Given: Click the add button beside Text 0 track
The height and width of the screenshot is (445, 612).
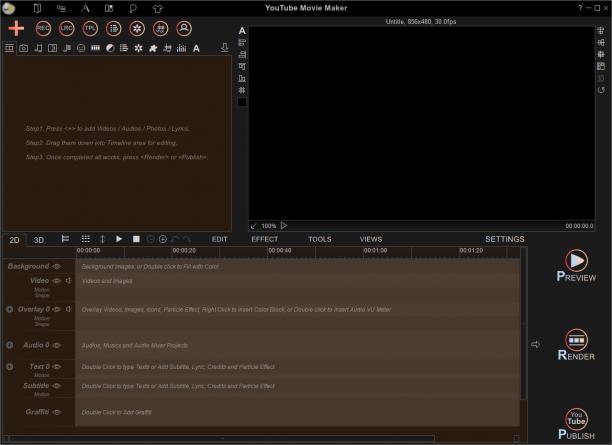Looking at the screenshot, I should (x=10, y=367).
